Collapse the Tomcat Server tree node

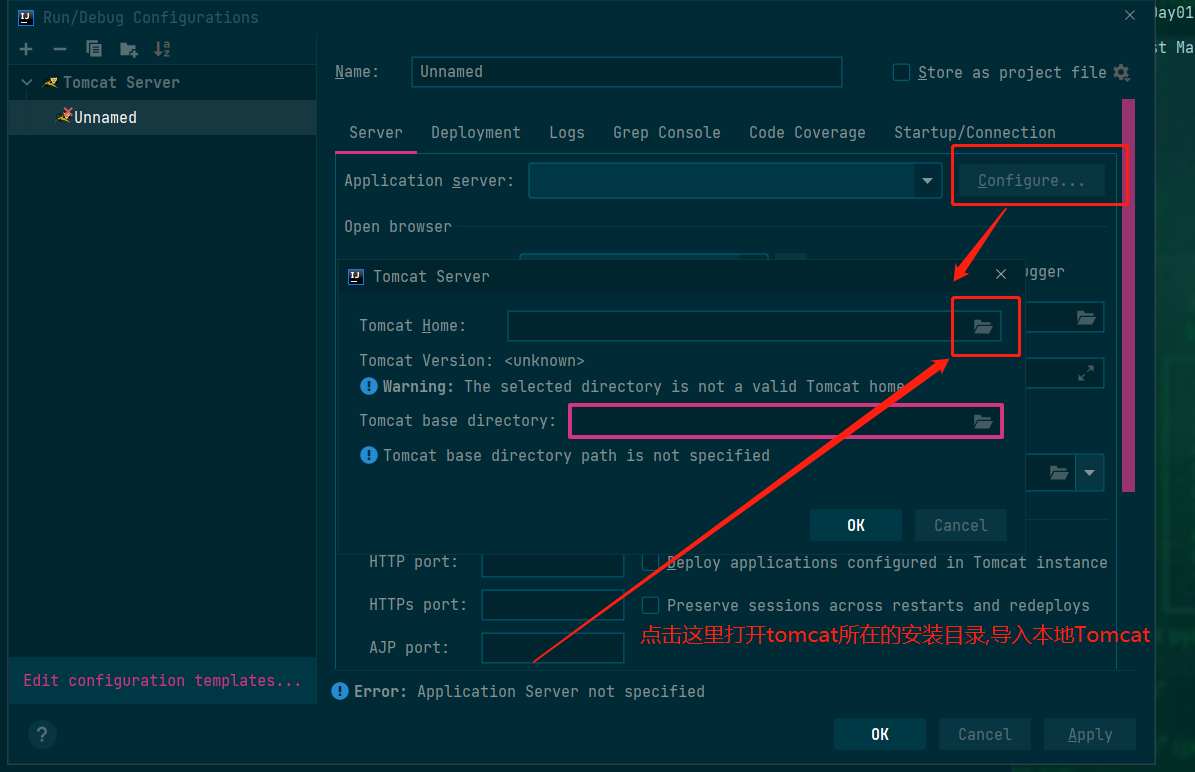pyautogui.click(x=27, y=82)
